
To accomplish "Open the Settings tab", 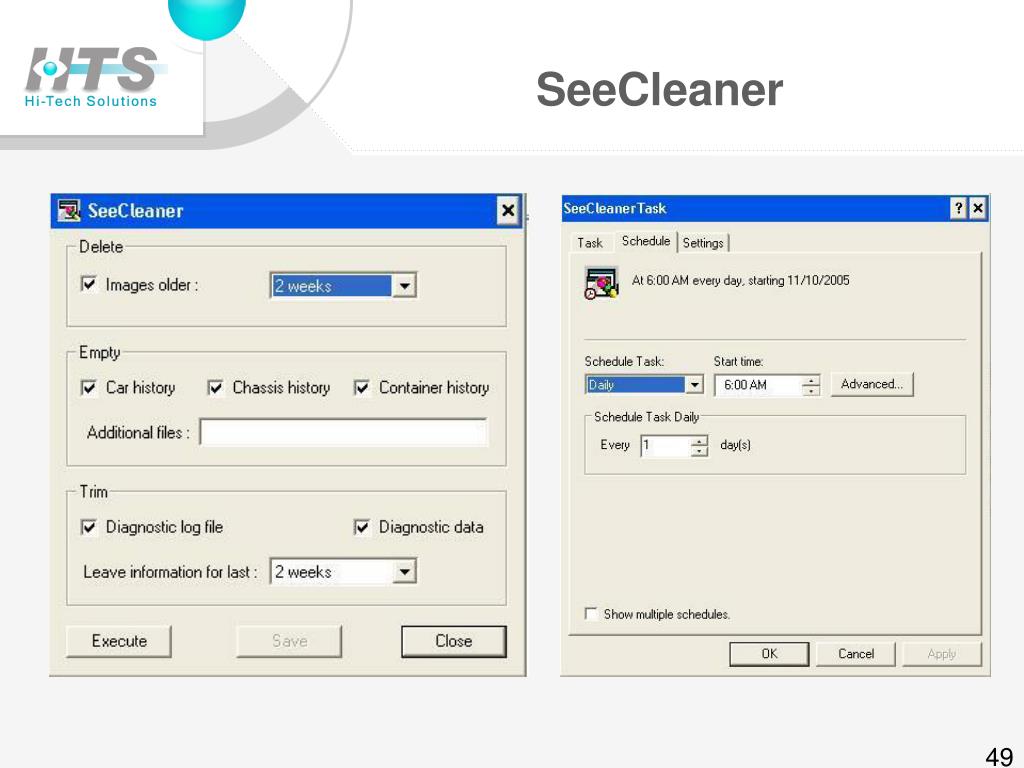I will pos(703,243).
